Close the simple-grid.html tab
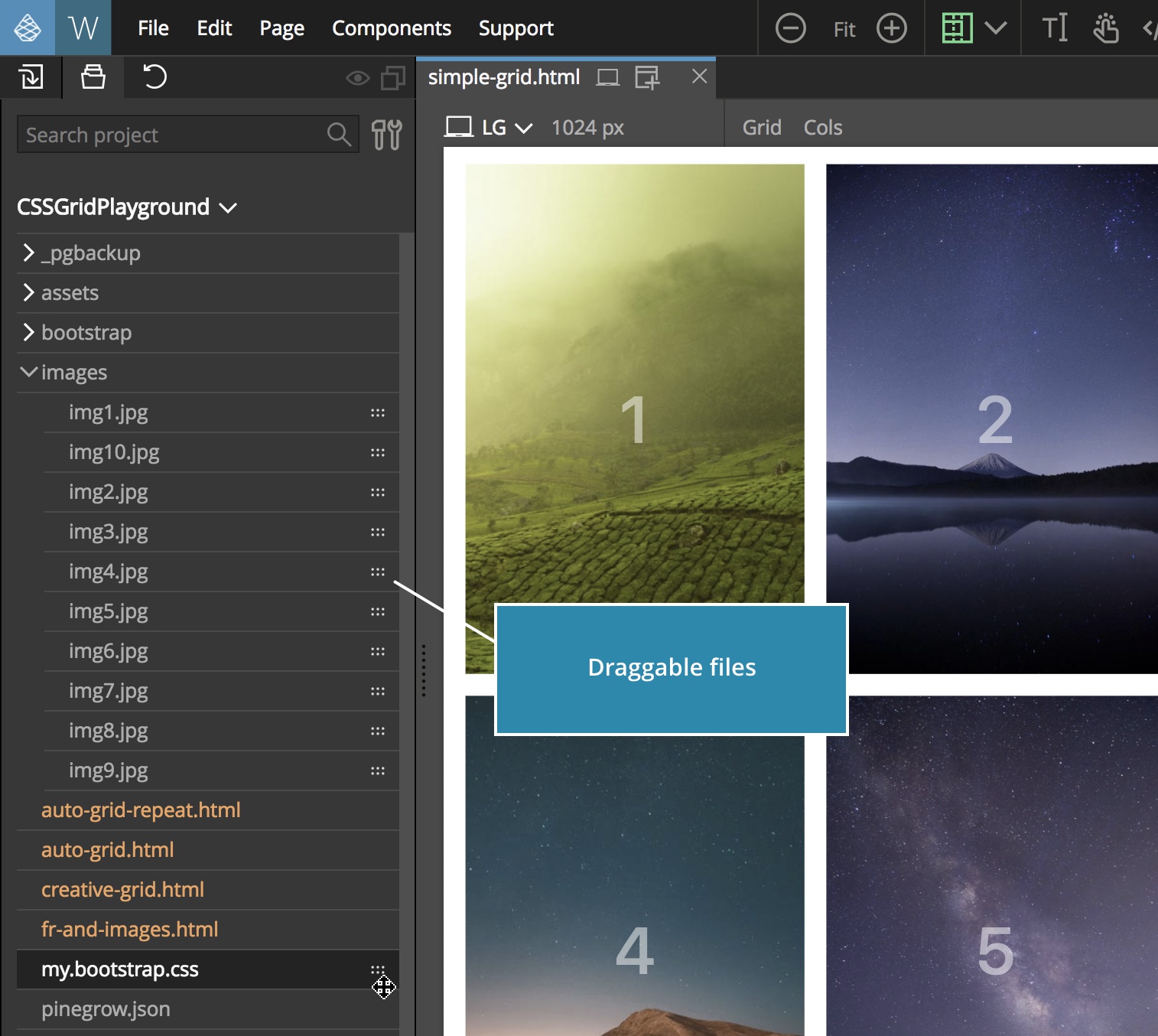The height and width of the screenshot is (1036, 1158). (x=699, y=77)
